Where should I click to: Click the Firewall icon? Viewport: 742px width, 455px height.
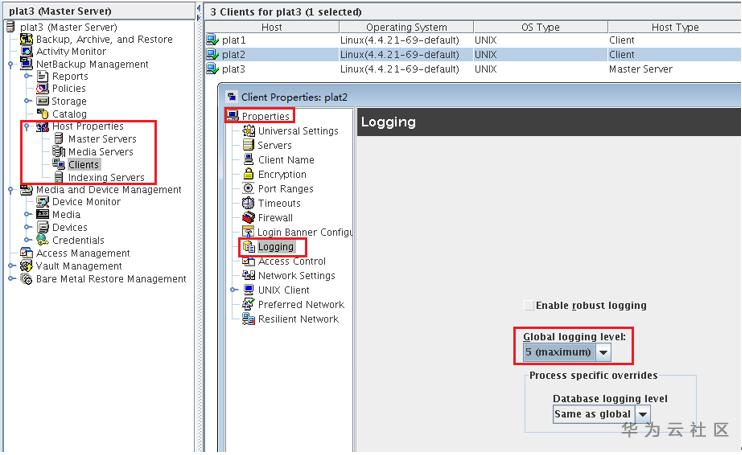(x=248, y=218)
